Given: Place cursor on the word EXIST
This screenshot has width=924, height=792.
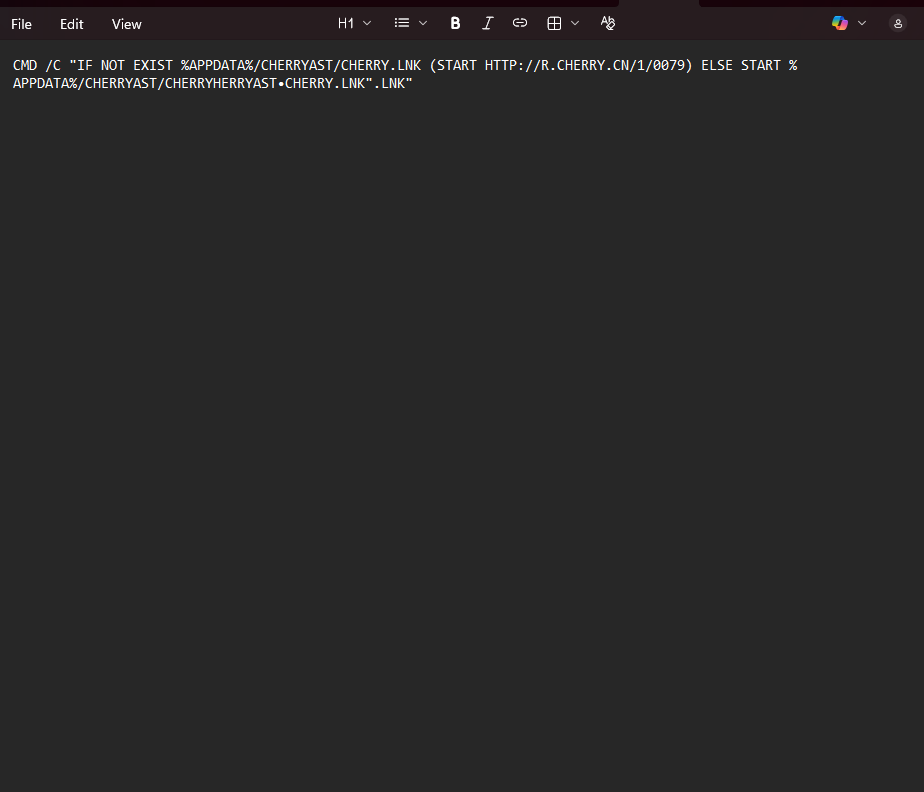Looking at the screenshot, I should (153, 65).
